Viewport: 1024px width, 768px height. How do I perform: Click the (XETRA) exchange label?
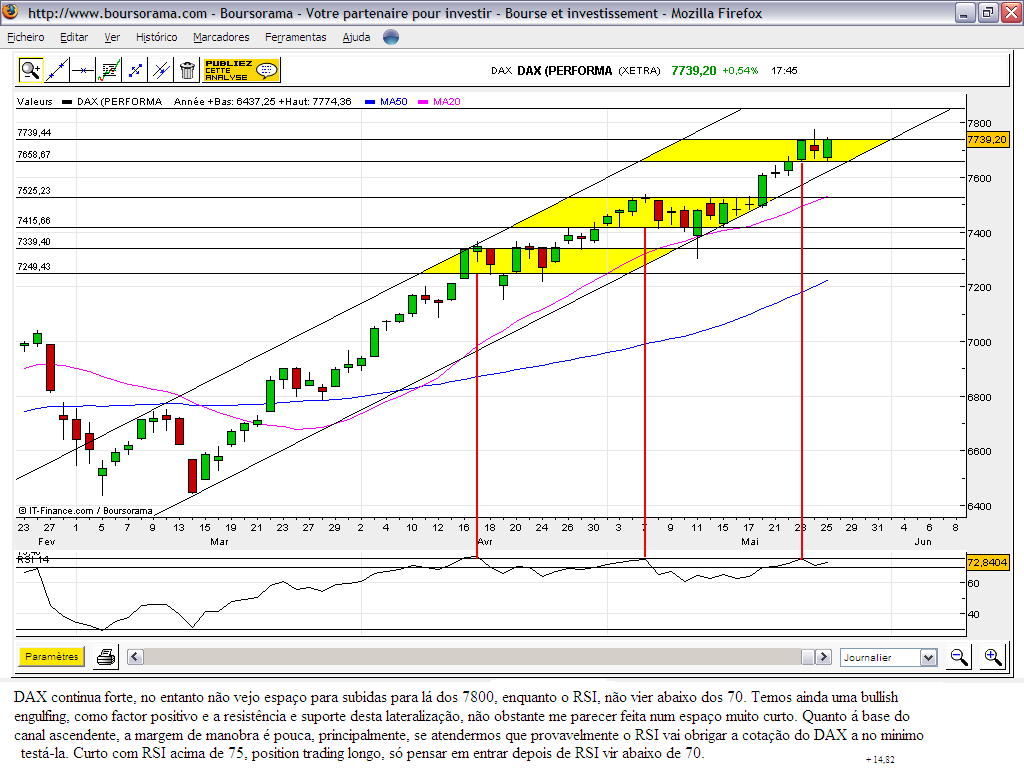(x=639, y=71)
